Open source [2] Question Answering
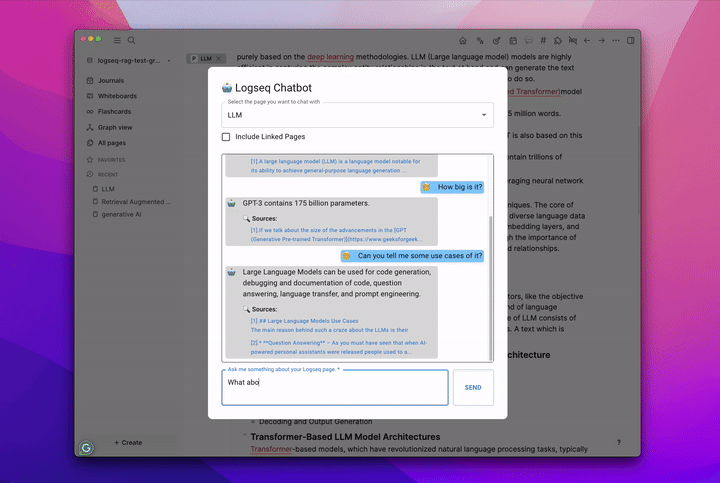 pyautogui.click(x=339, y=348)
